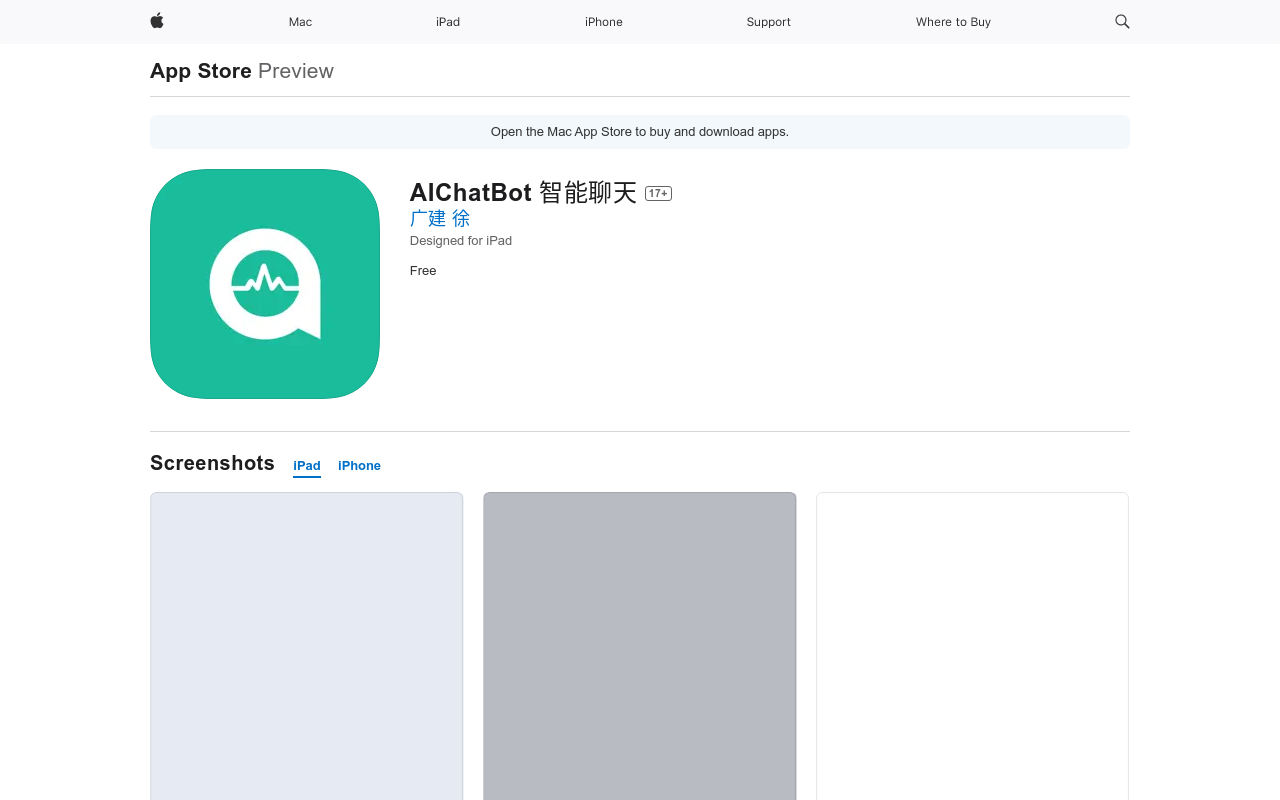Open the second gray screenshot thumbnail
Viewport: 1280px width, 800px height.
(640, 646)
